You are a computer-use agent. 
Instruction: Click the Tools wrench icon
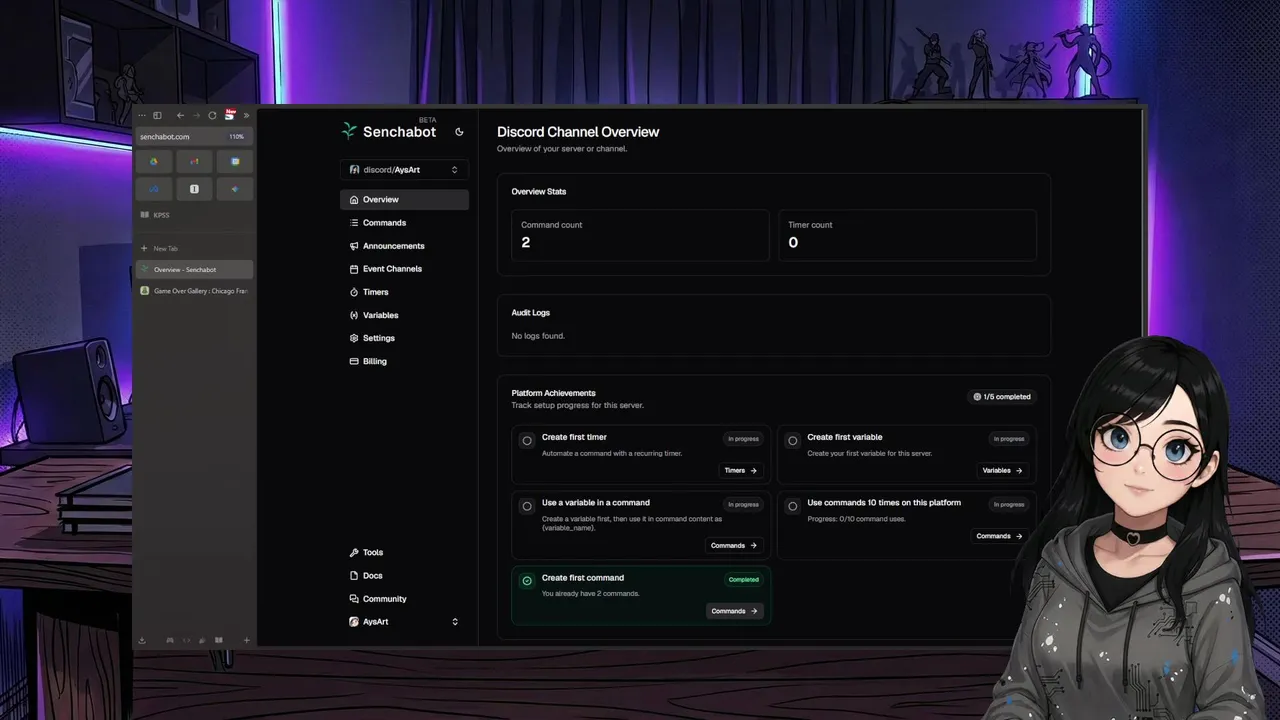[x=354, y=553]
